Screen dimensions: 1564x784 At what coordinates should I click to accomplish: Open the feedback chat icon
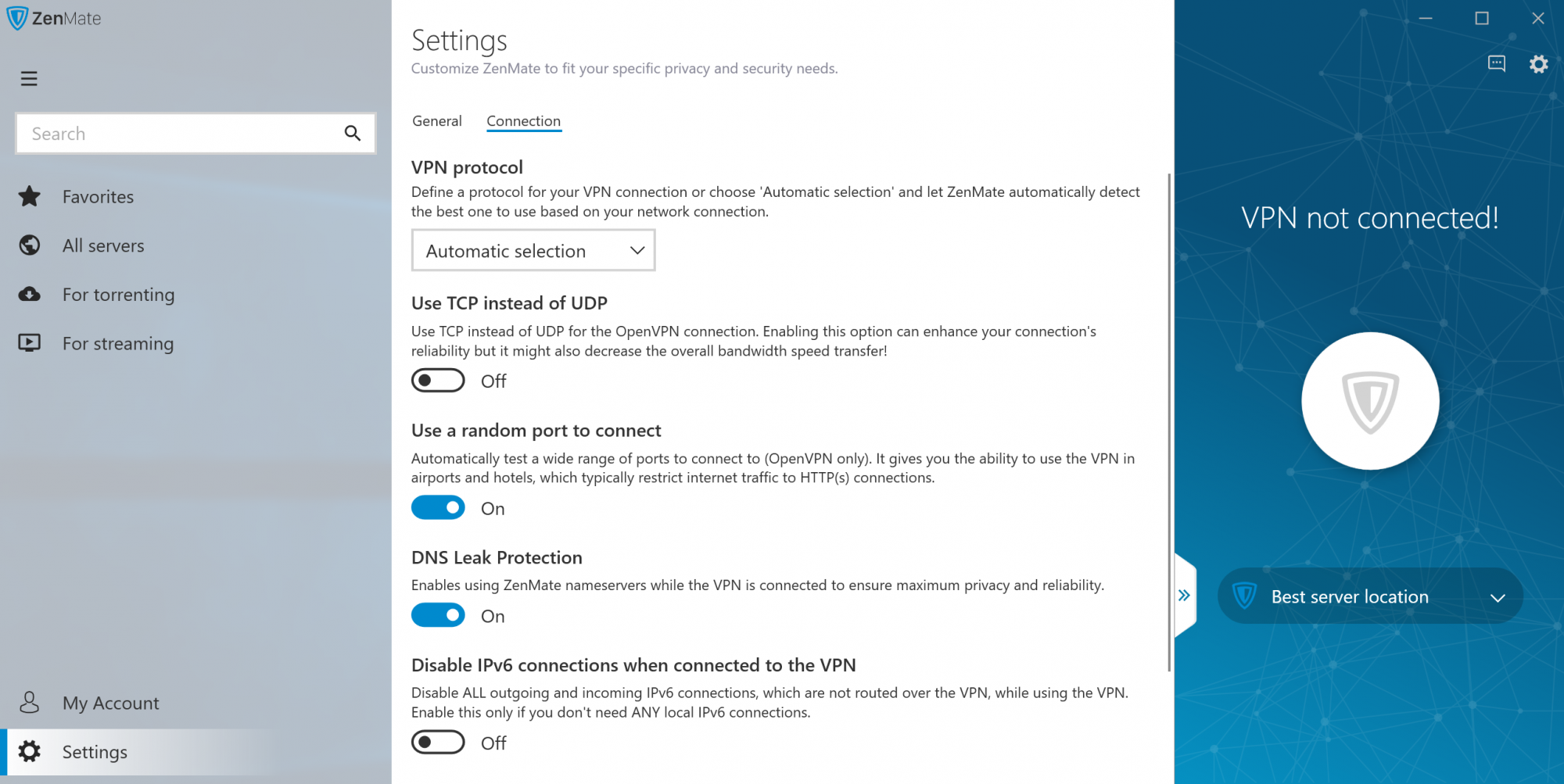click(x=1496, y=64)
